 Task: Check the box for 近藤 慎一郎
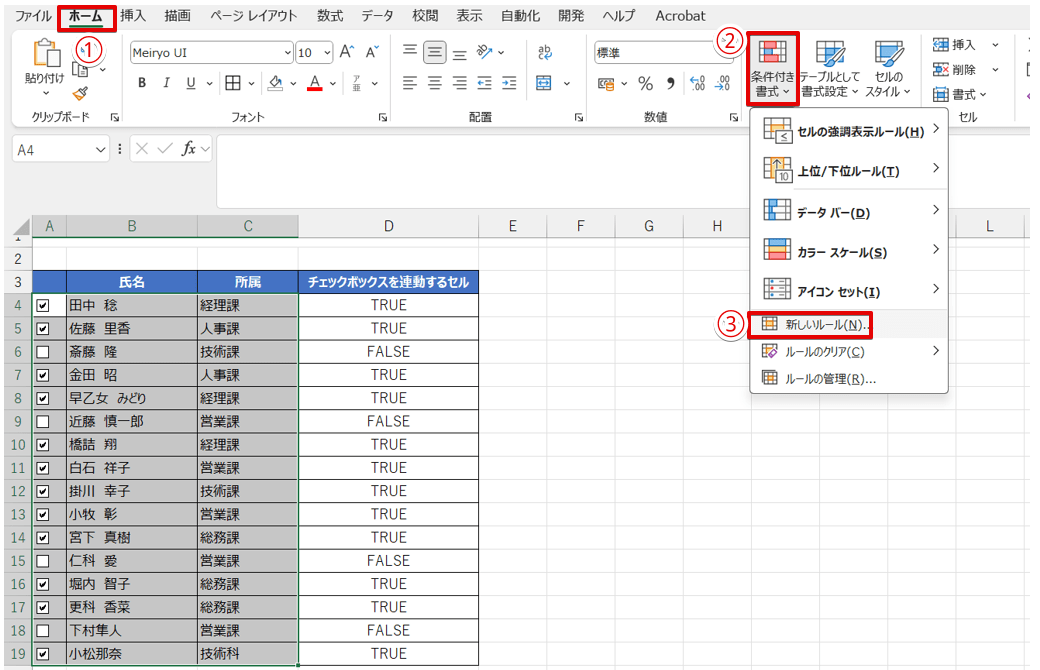click(43, 421)
